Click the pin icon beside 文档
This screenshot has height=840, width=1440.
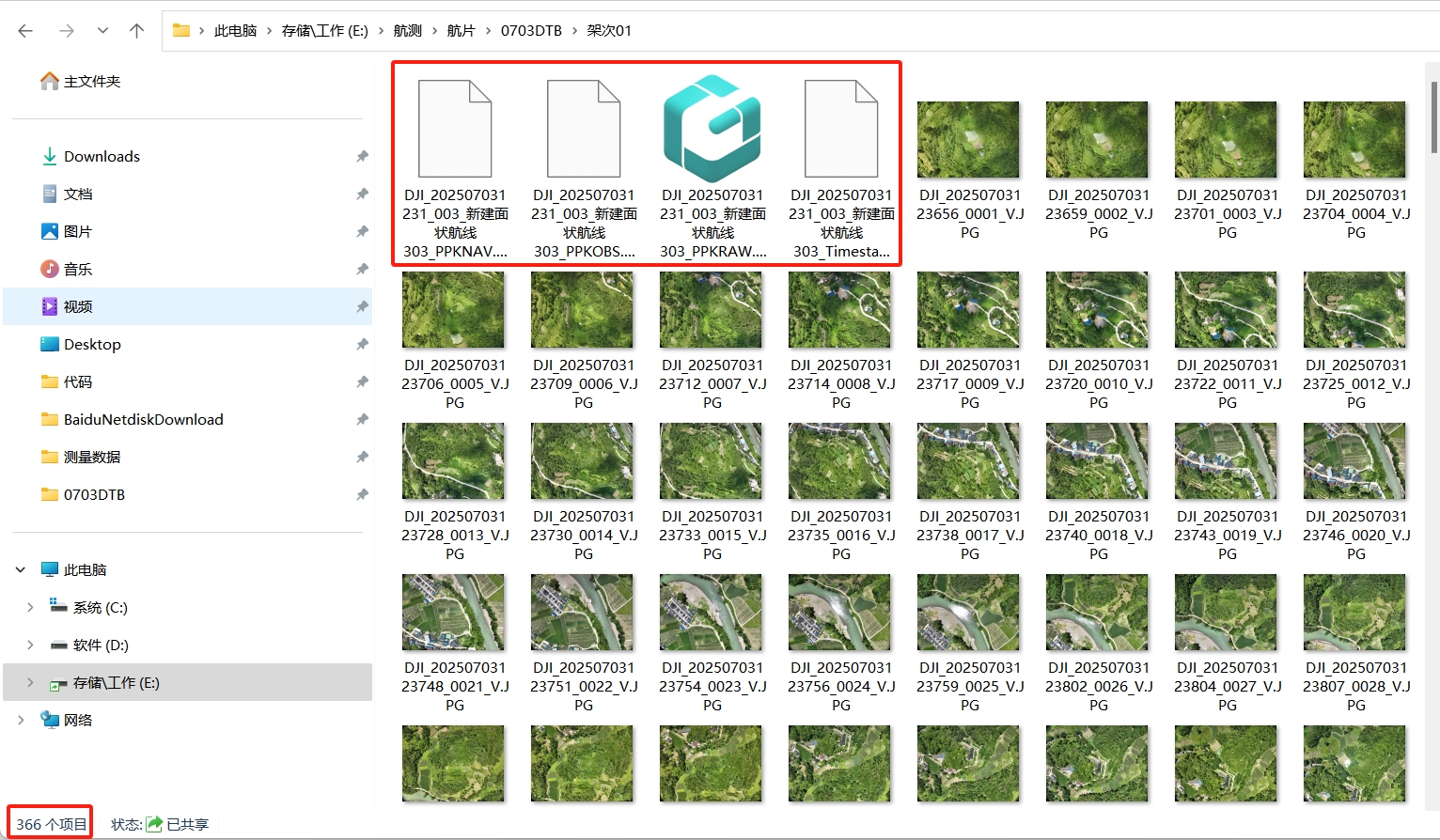pyautogui.click(x=362, y=194)
